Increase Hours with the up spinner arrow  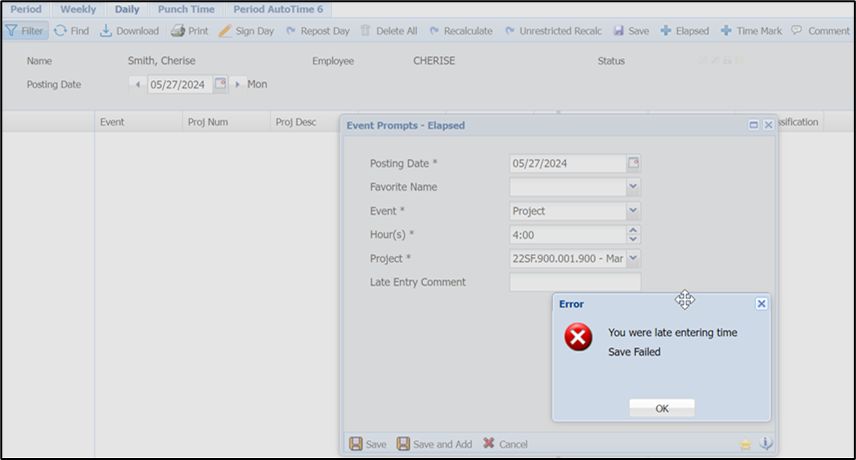coord(633,230)
